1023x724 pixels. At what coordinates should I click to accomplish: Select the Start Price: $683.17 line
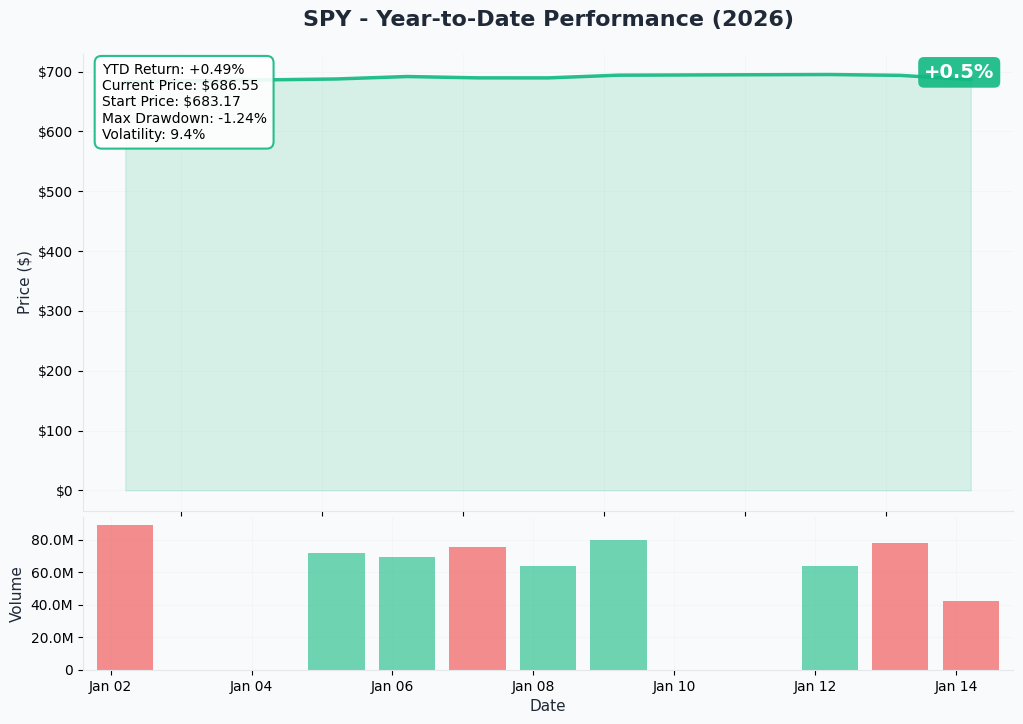171,101
